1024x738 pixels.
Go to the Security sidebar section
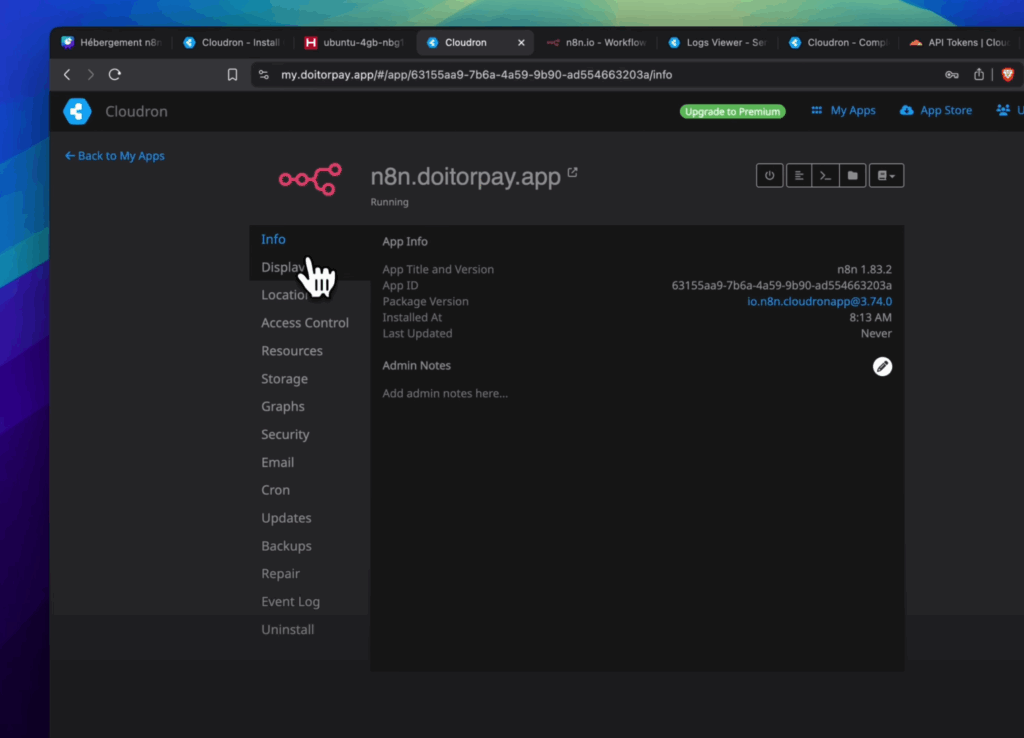(x=285, y=434)
